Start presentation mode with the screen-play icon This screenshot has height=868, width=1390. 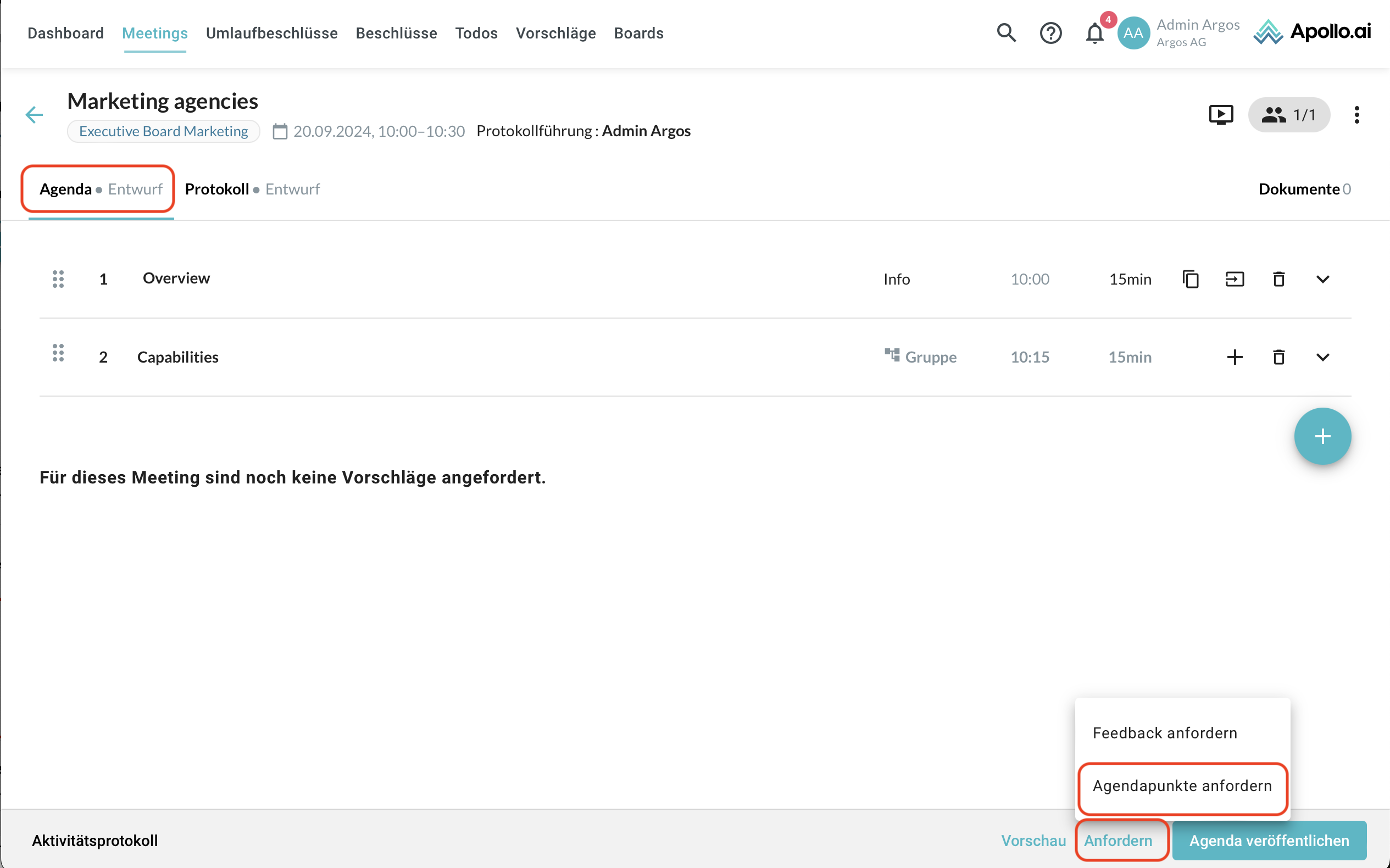[x=1221, y=115]
